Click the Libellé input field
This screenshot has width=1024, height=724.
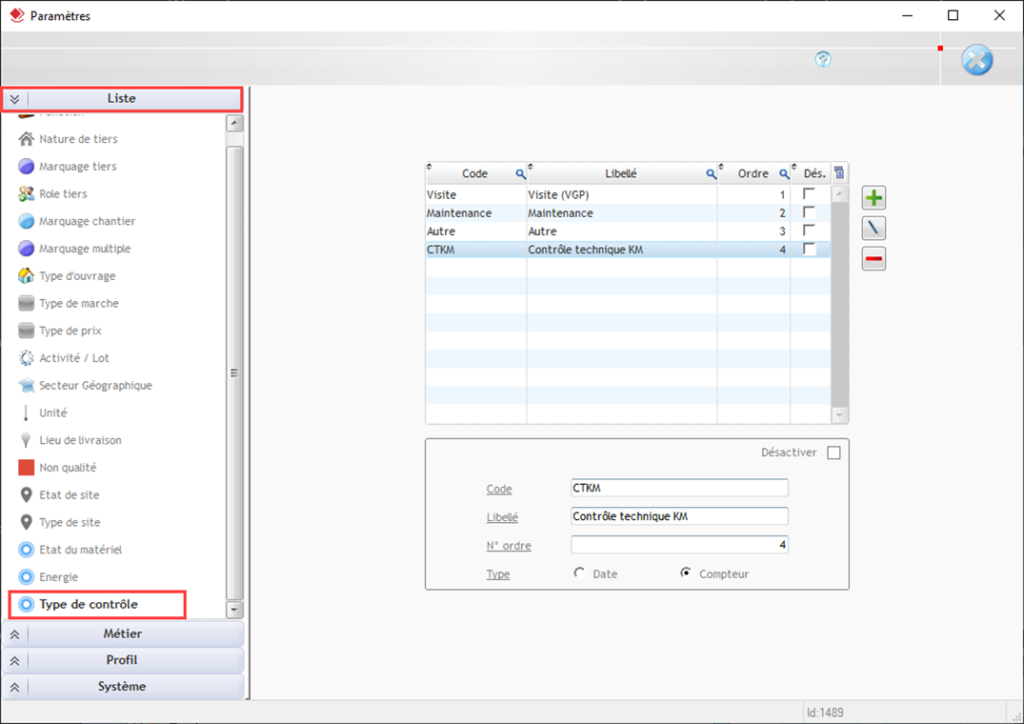coord(679,517)
